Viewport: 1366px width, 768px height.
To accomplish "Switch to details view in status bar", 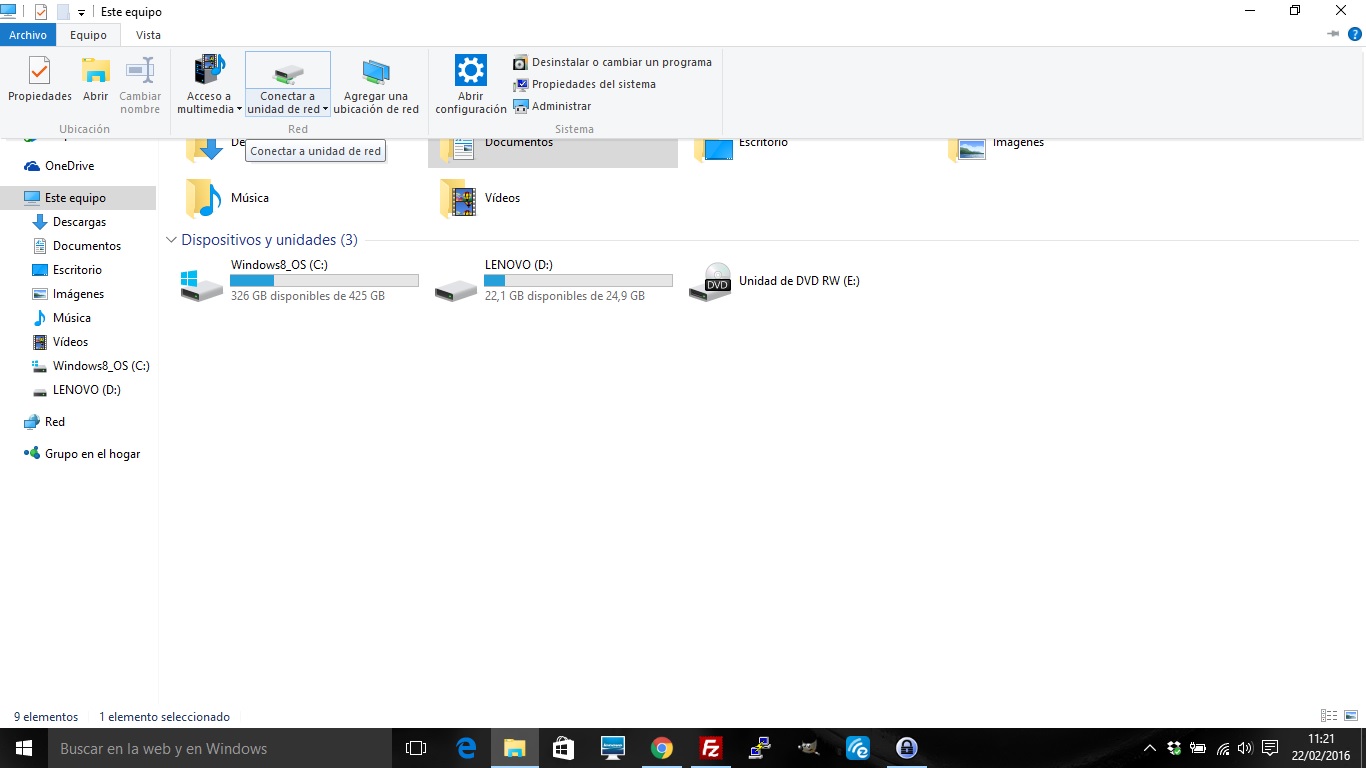I will tap(1329, 716).
